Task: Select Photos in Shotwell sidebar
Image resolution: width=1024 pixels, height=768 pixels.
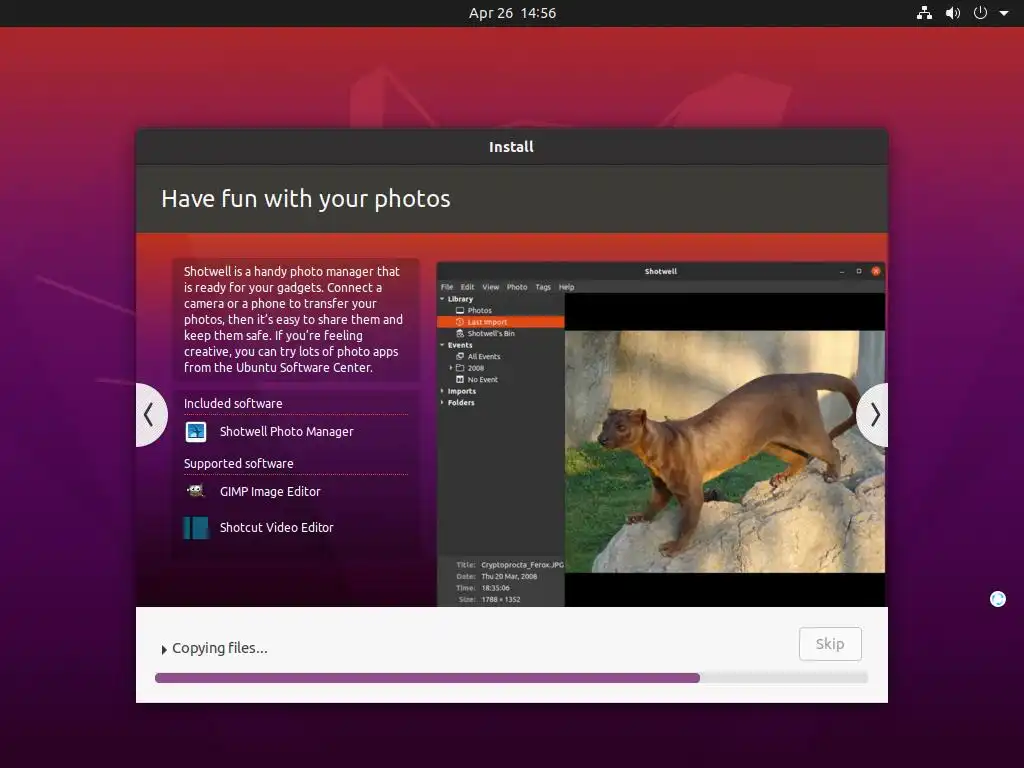Action: pos(479,311)
